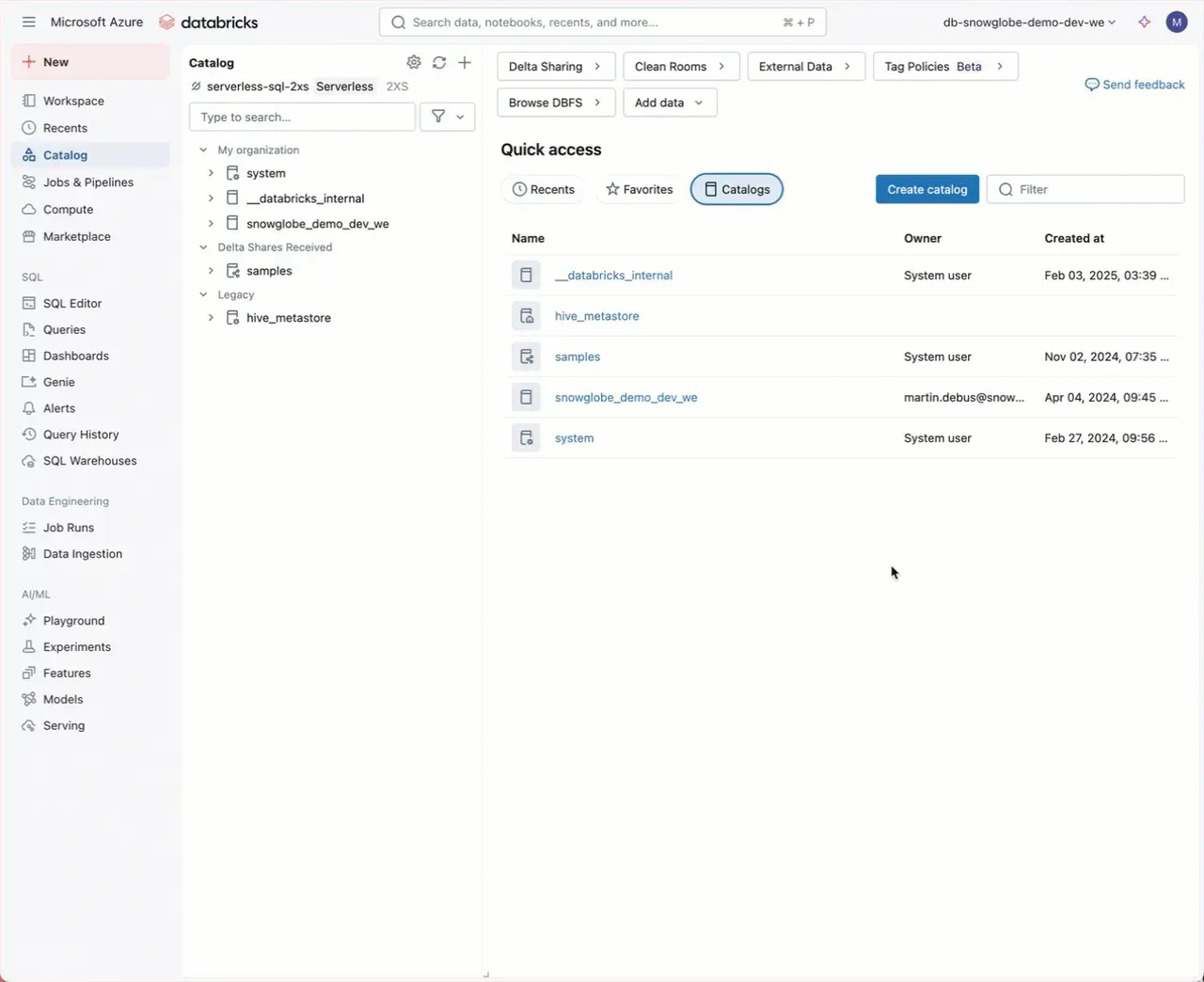Refresh the catalog tree
The width and height of the screenshot is (1204, 982).
439,62
